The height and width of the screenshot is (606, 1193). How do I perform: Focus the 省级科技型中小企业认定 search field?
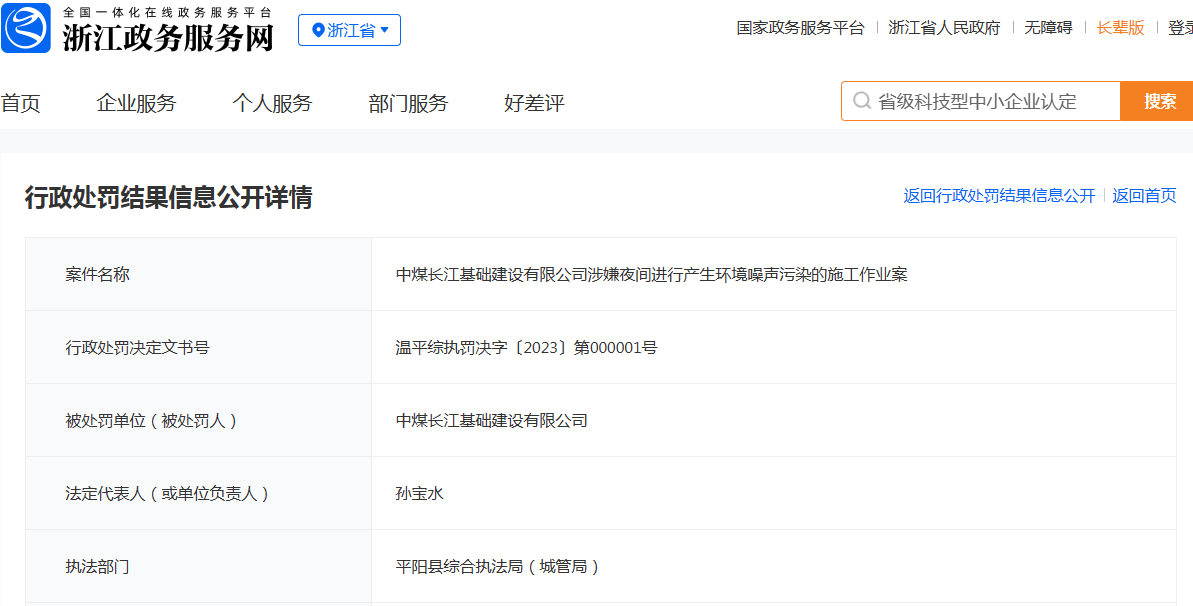pyautogui.click(x=990, y=101)
